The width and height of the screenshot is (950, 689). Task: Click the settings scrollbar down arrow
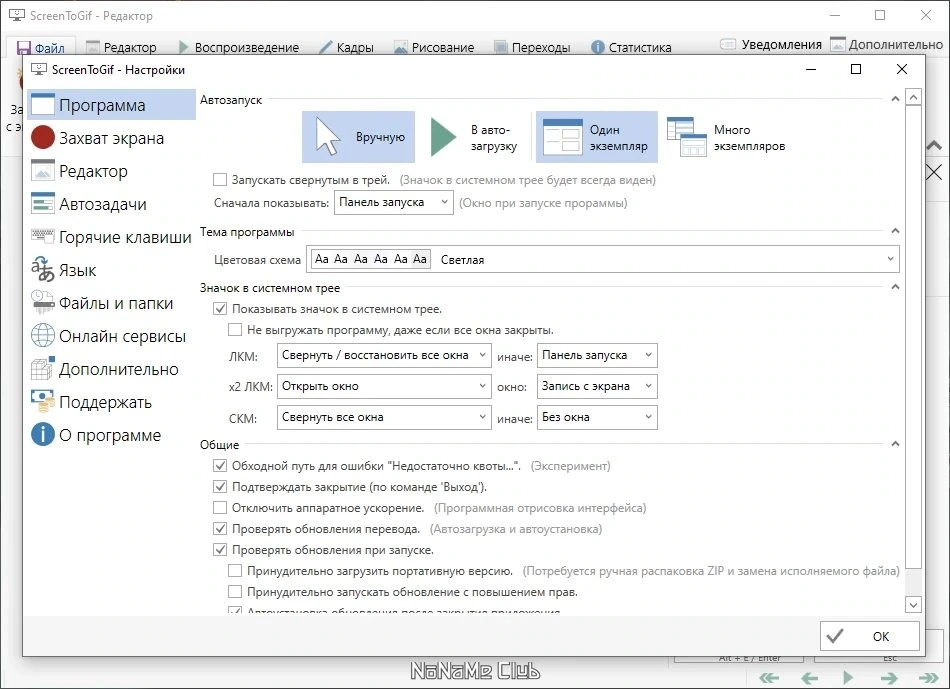pyautogui.click(x=914, y=604)
